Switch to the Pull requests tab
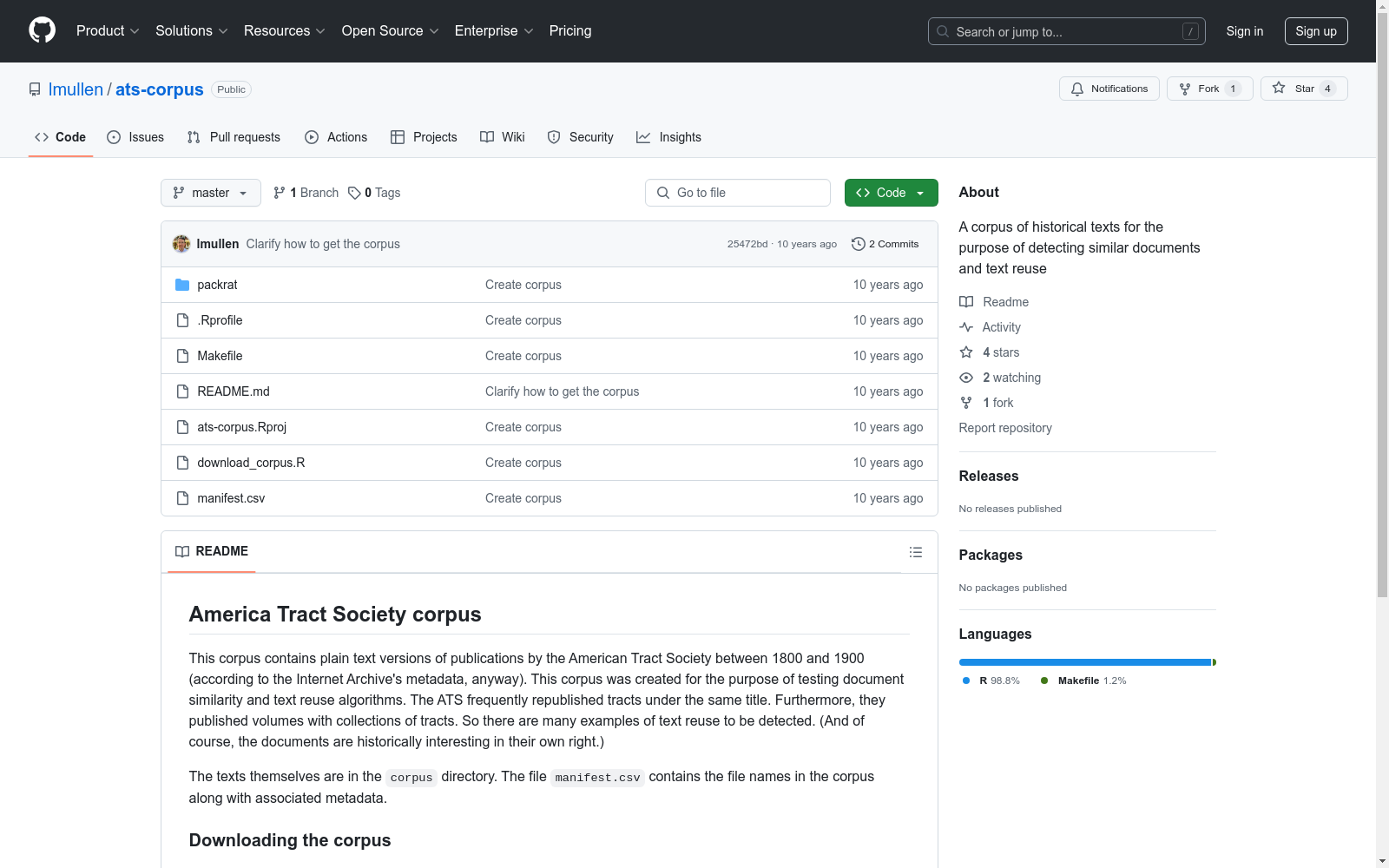Viewport: 1389px width, 868px height. pyautogui.click(x=234, y=137)
